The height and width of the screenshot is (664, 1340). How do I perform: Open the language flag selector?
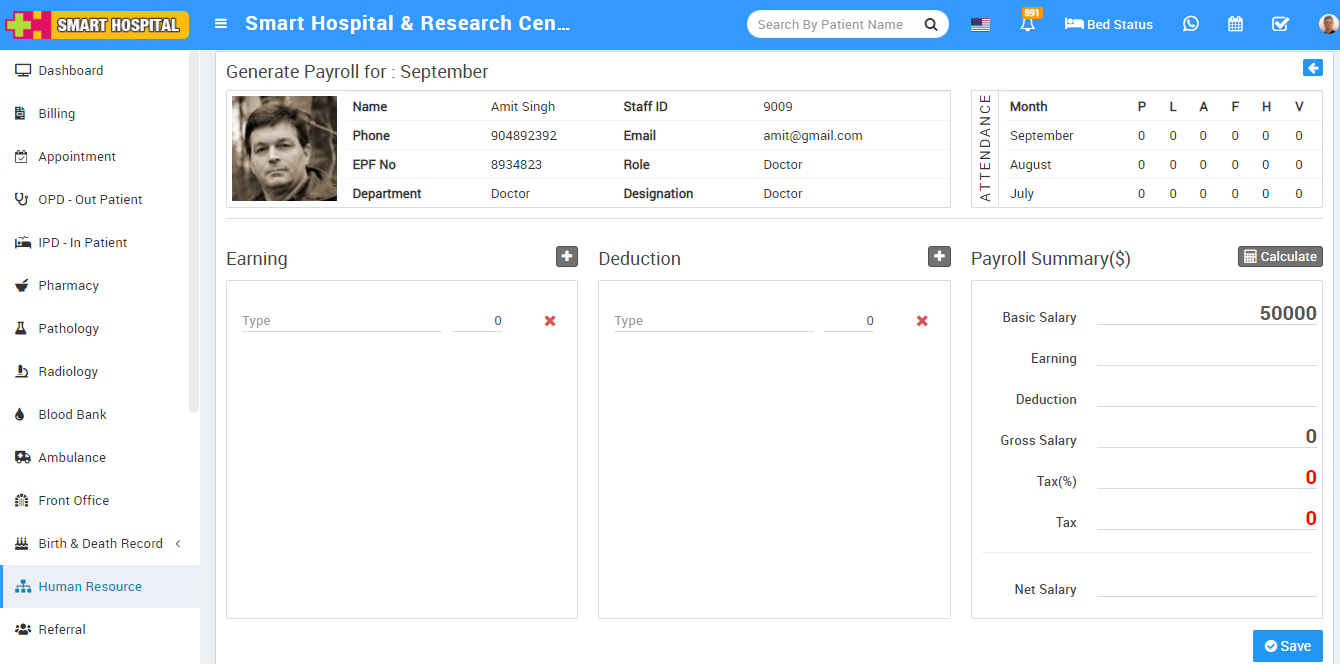click(980, 25)
